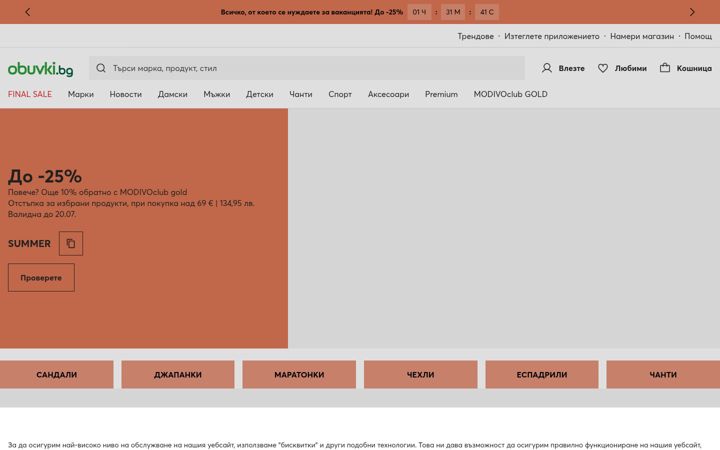Open the Аксесоари menu
The image size is (720, 450).
(388, 94)
